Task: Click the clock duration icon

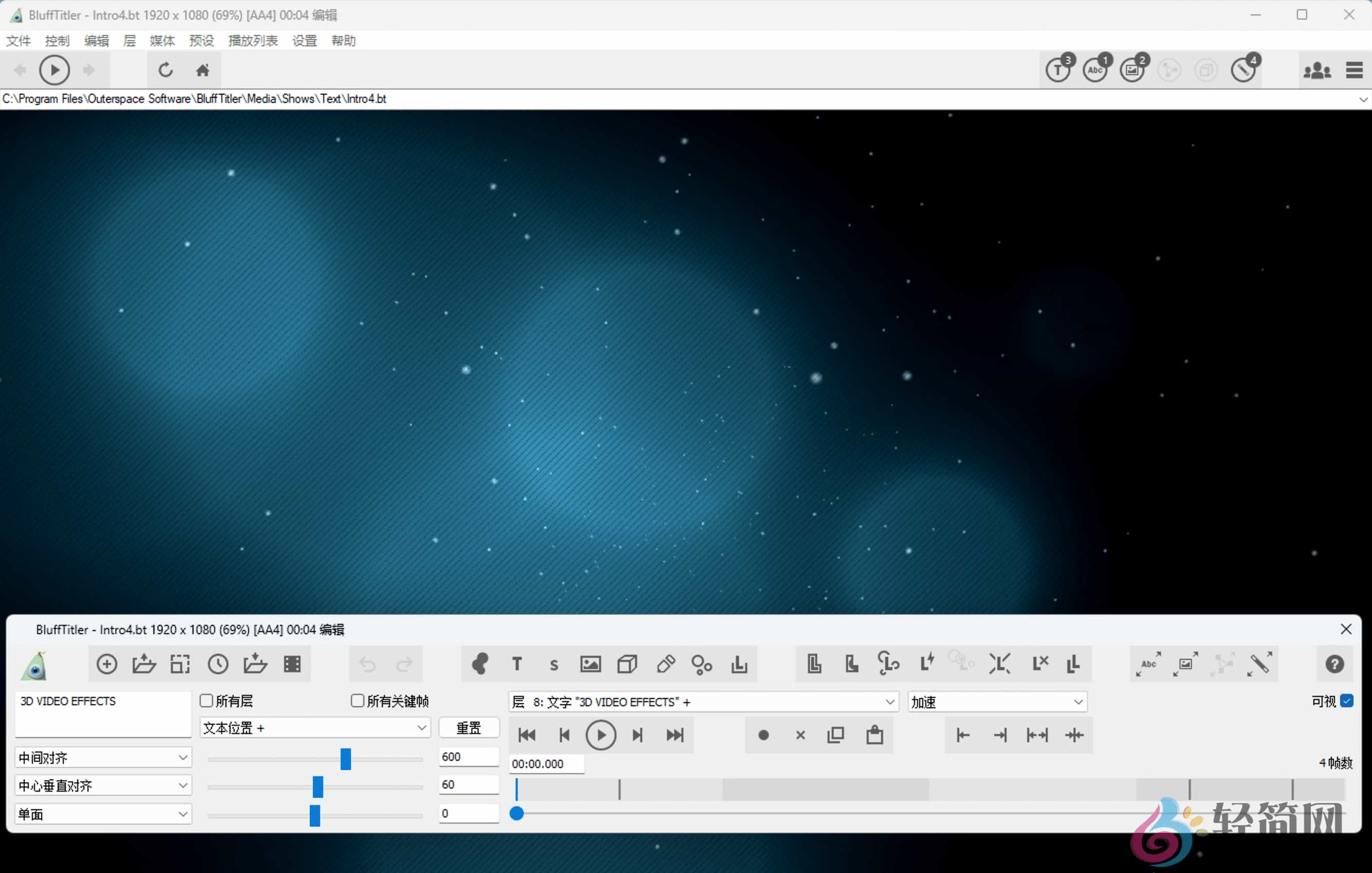Action: pos(218,664)
